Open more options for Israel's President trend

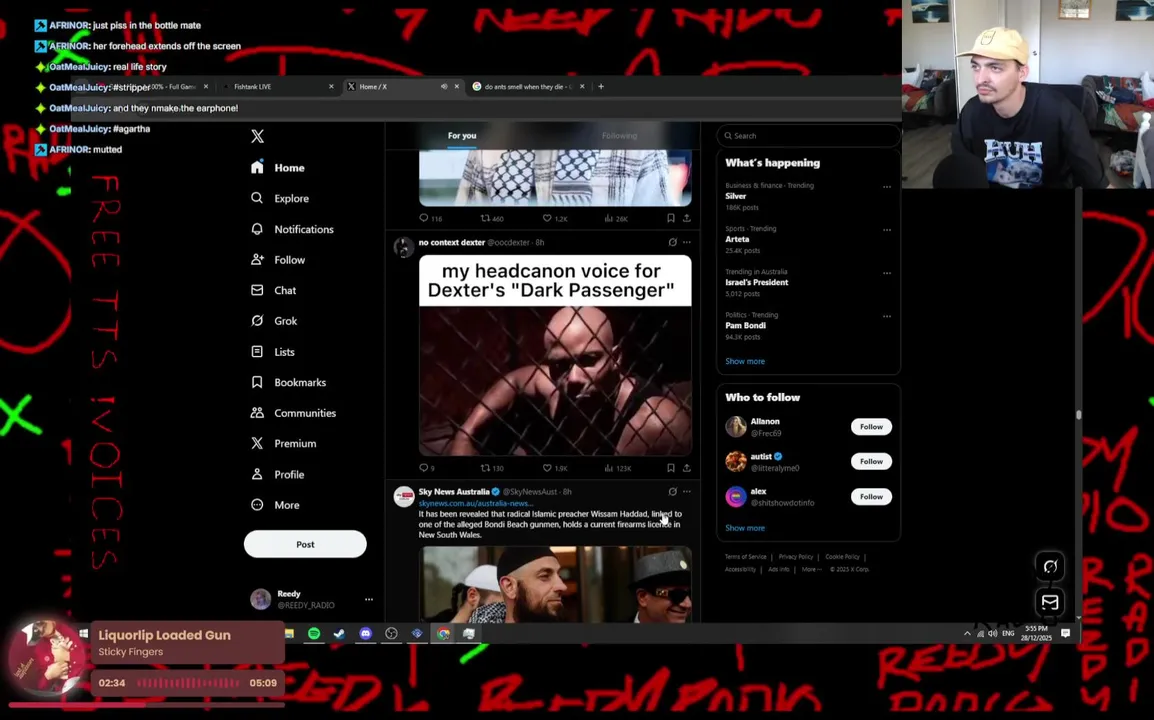pos(887,273)
